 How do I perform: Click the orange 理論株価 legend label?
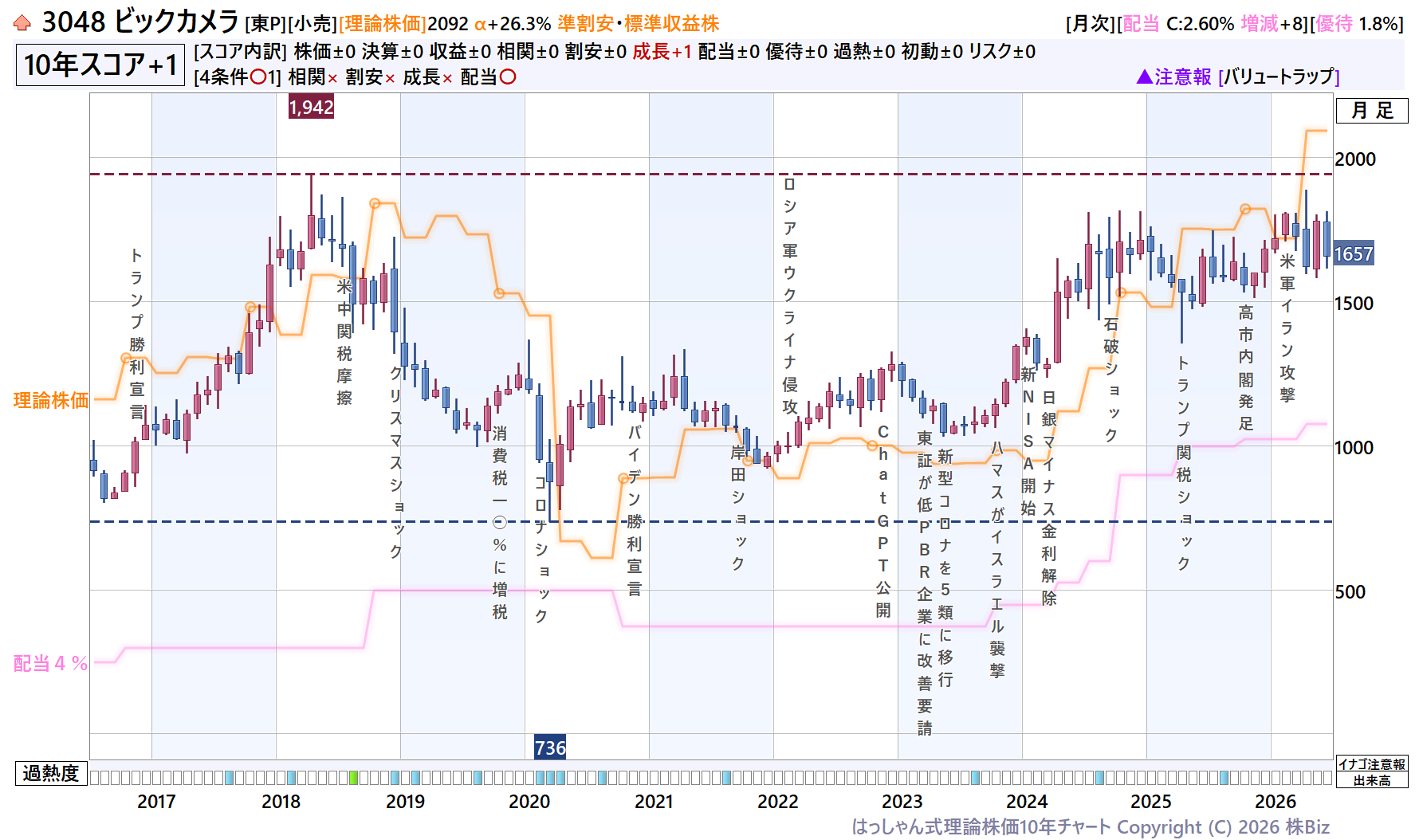pyautogui.click(x=51, y=400)
